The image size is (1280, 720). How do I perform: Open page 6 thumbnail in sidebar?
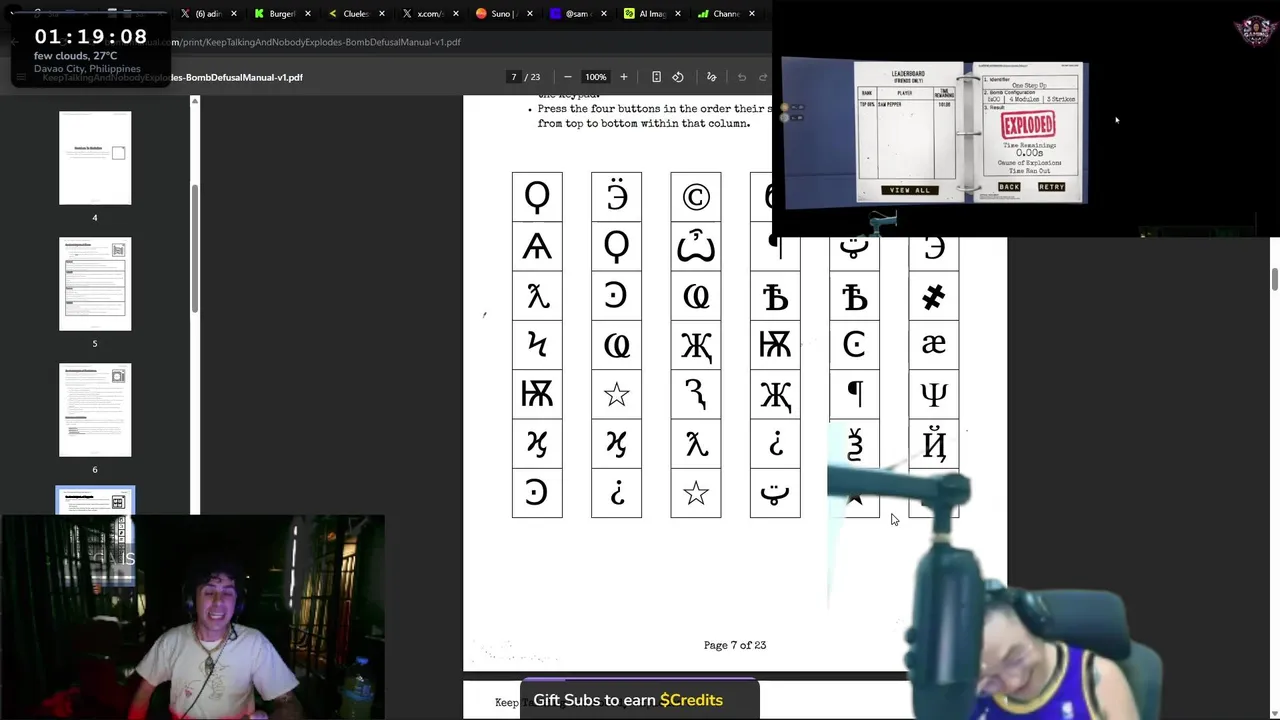pos(95,410)
